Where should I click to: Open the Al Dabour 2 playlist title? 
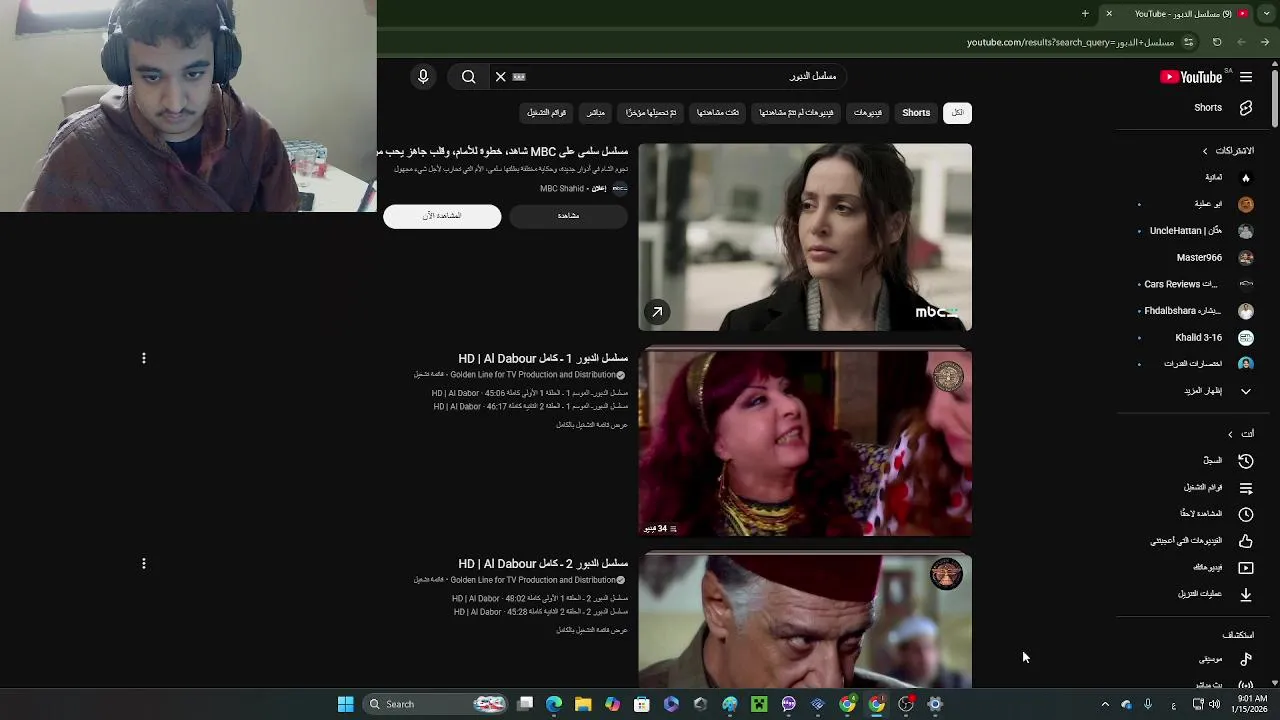(x=543, y=564)
